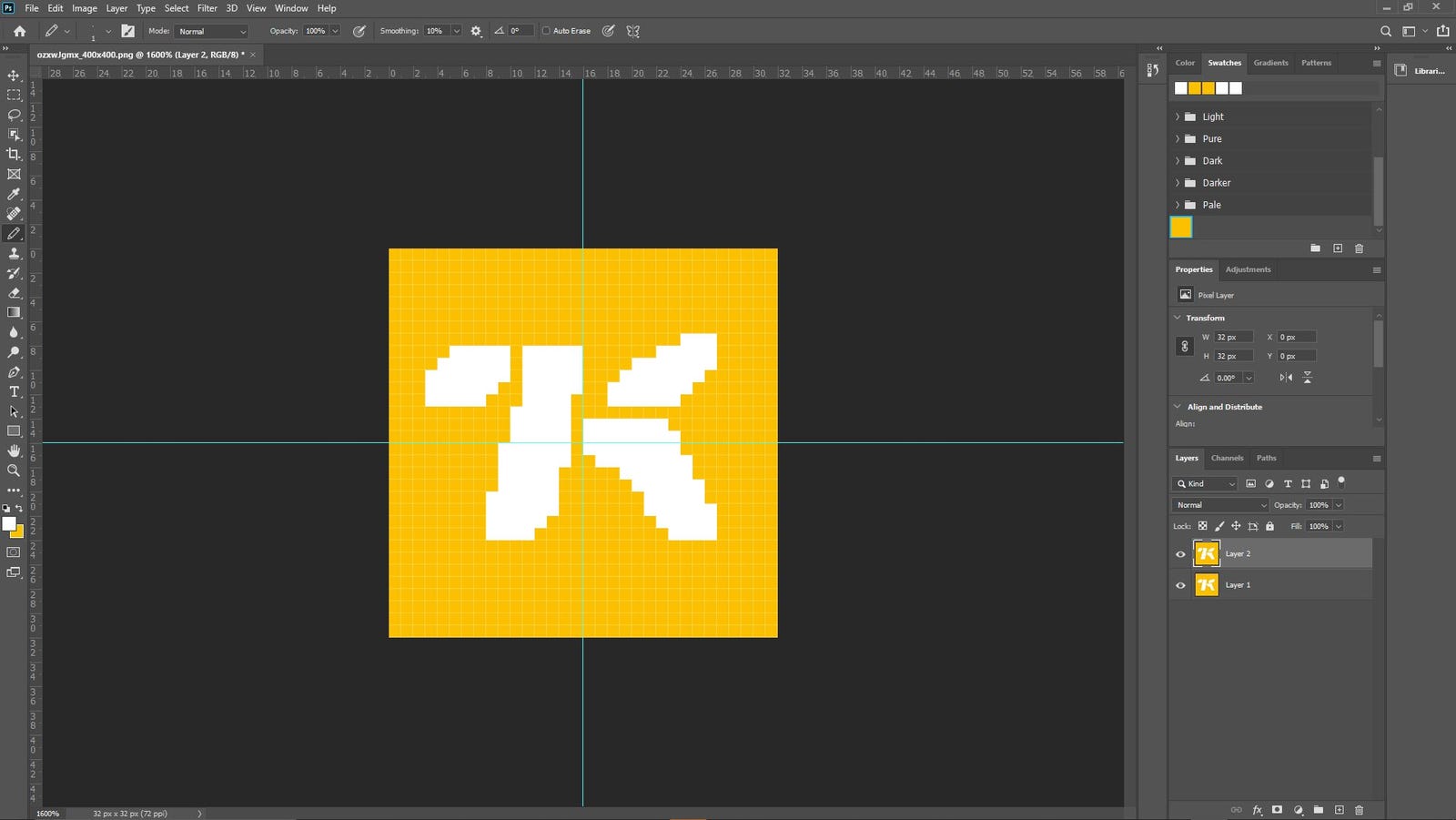Select the Horizontal Type tool
This screenshot has width=1456, height=820.
[x=14, y=391]
